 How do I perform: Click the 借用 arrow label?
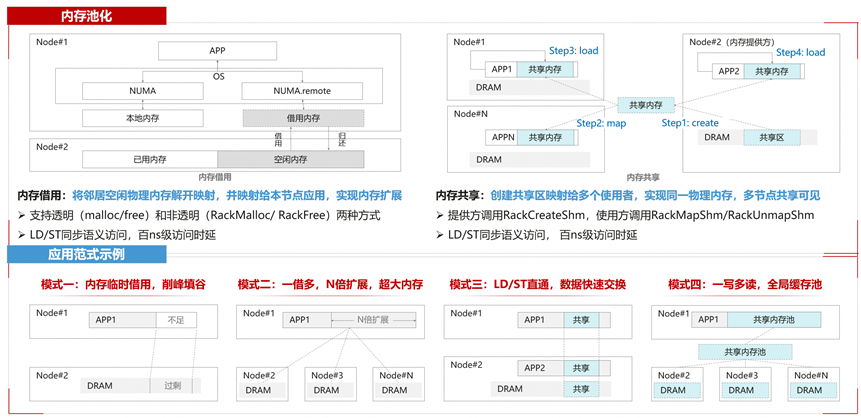point(278,139)
